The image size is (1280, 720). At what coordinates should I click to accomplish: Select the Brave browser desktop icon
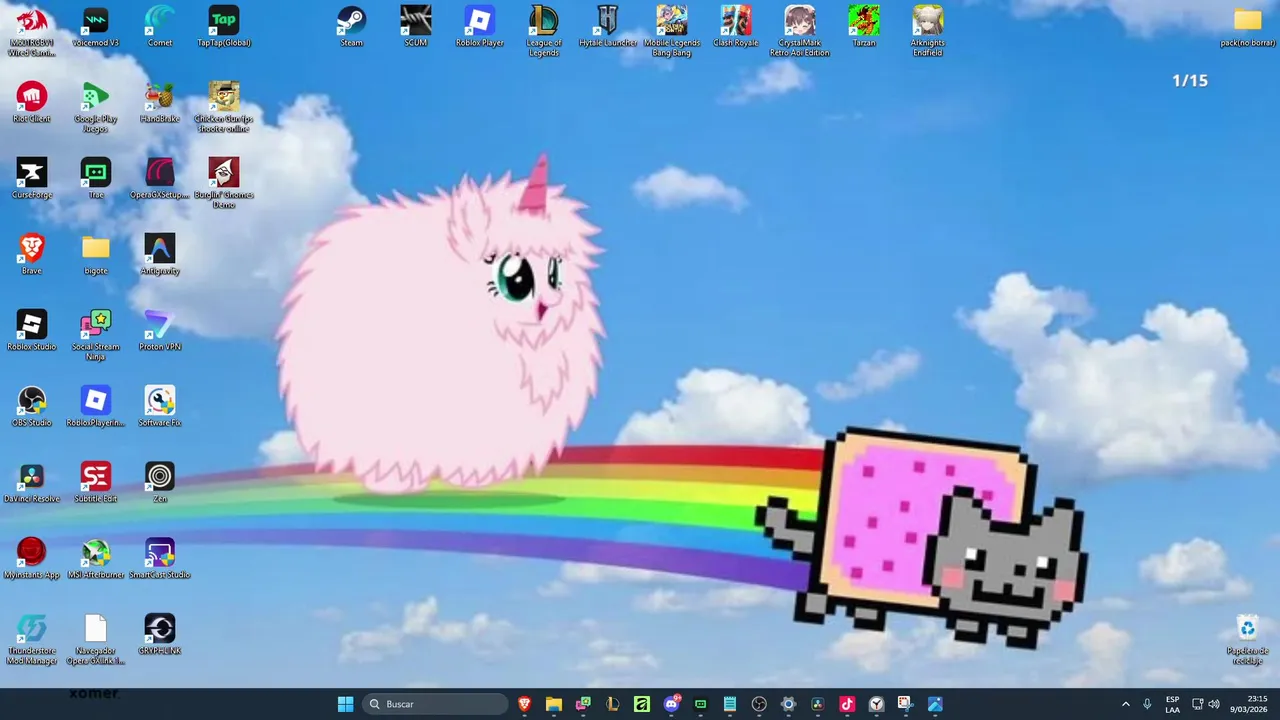click(31, 255)
